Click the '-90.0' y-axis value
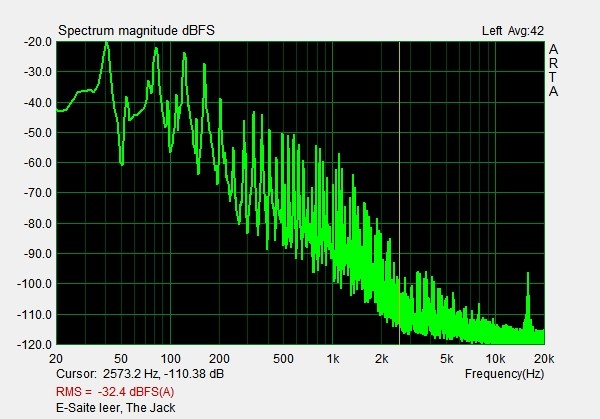The image size is (600, 419). (38, 254)
